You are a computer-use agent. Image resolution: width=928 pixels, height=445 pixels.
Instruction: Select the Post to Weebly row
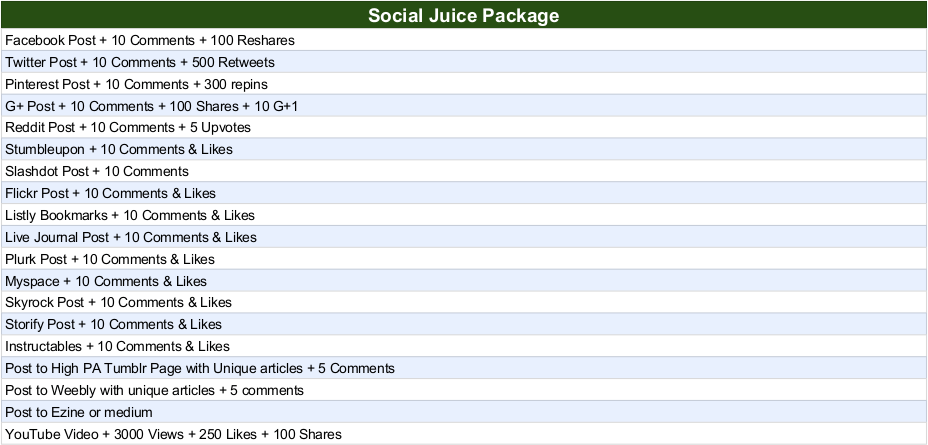(x=155, y=390)
